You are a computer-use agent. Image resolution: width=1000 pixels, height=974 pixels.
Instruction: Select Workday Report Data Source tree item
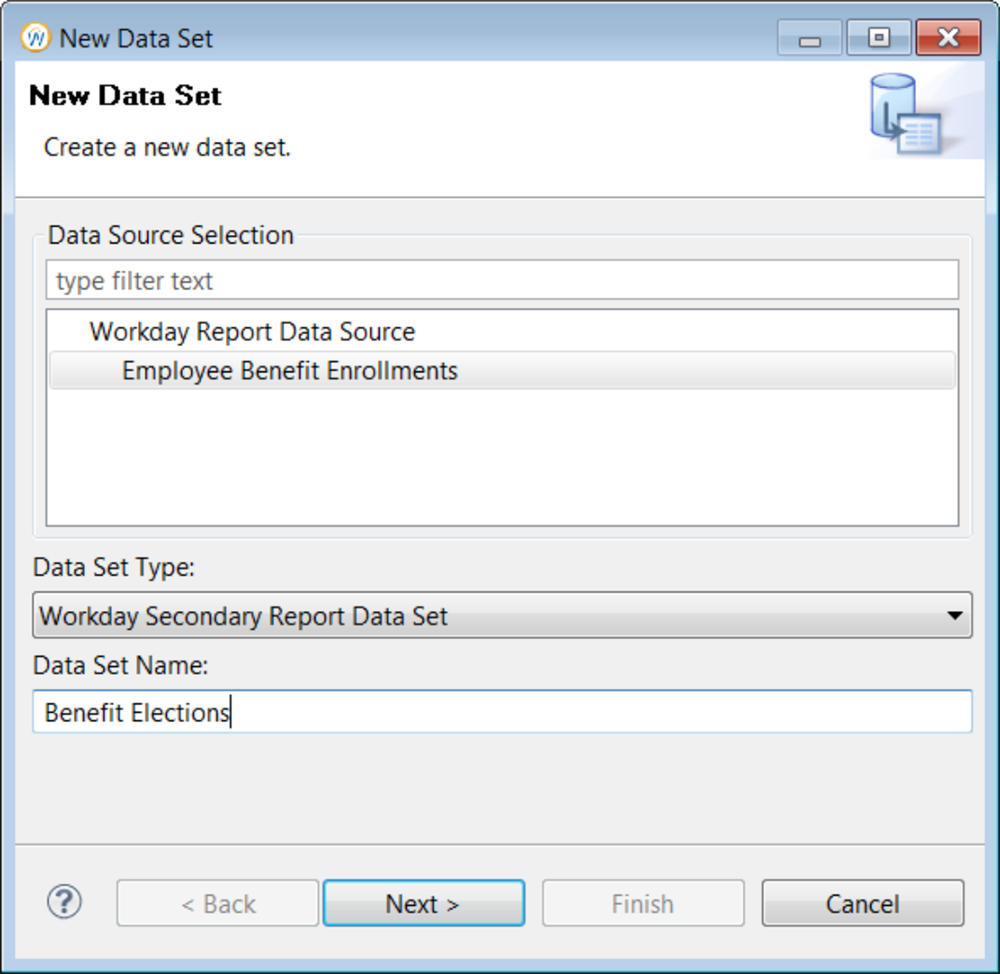click(x=252, y=332)
